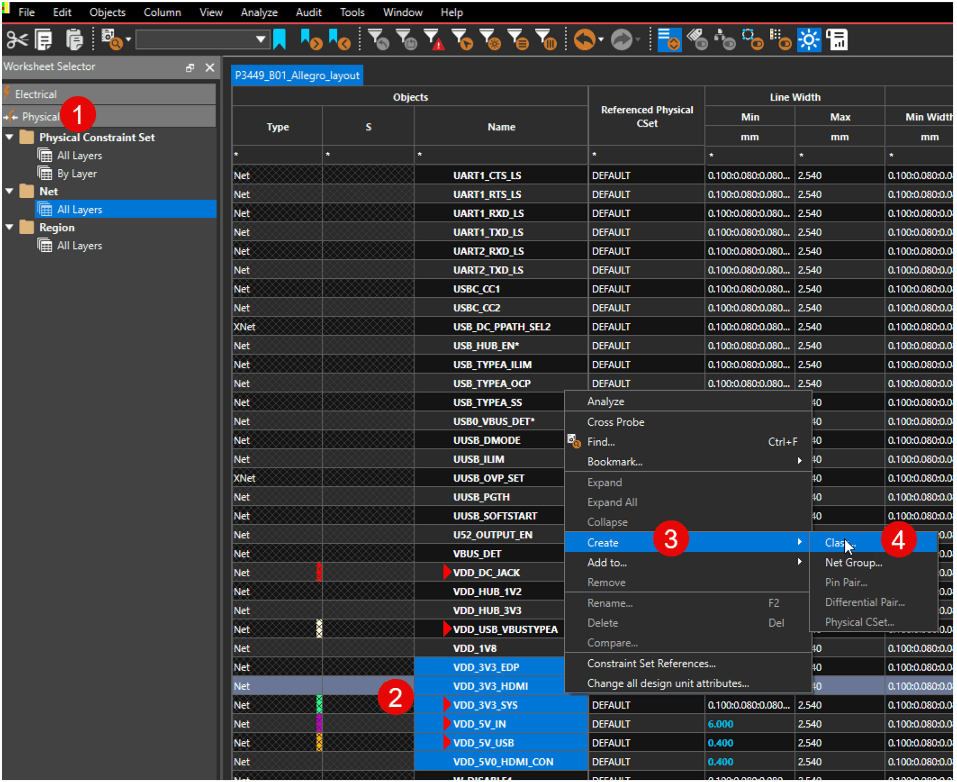Click the cyan Bookmark toolbar icon
Image resolution: width=957 pixels, height=782 pixels.
pos(280,40)
